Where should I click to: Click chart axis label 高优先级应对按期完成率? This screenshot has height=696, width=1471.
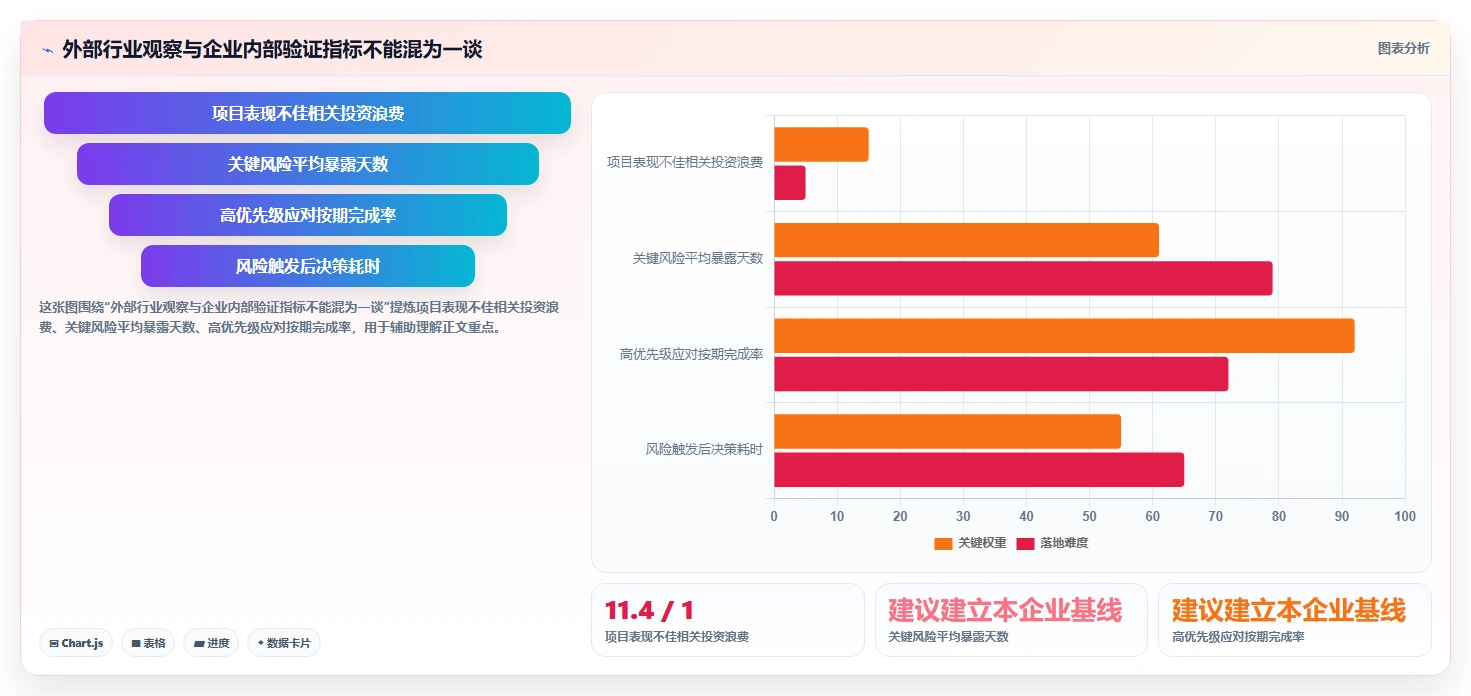[692, 354]
